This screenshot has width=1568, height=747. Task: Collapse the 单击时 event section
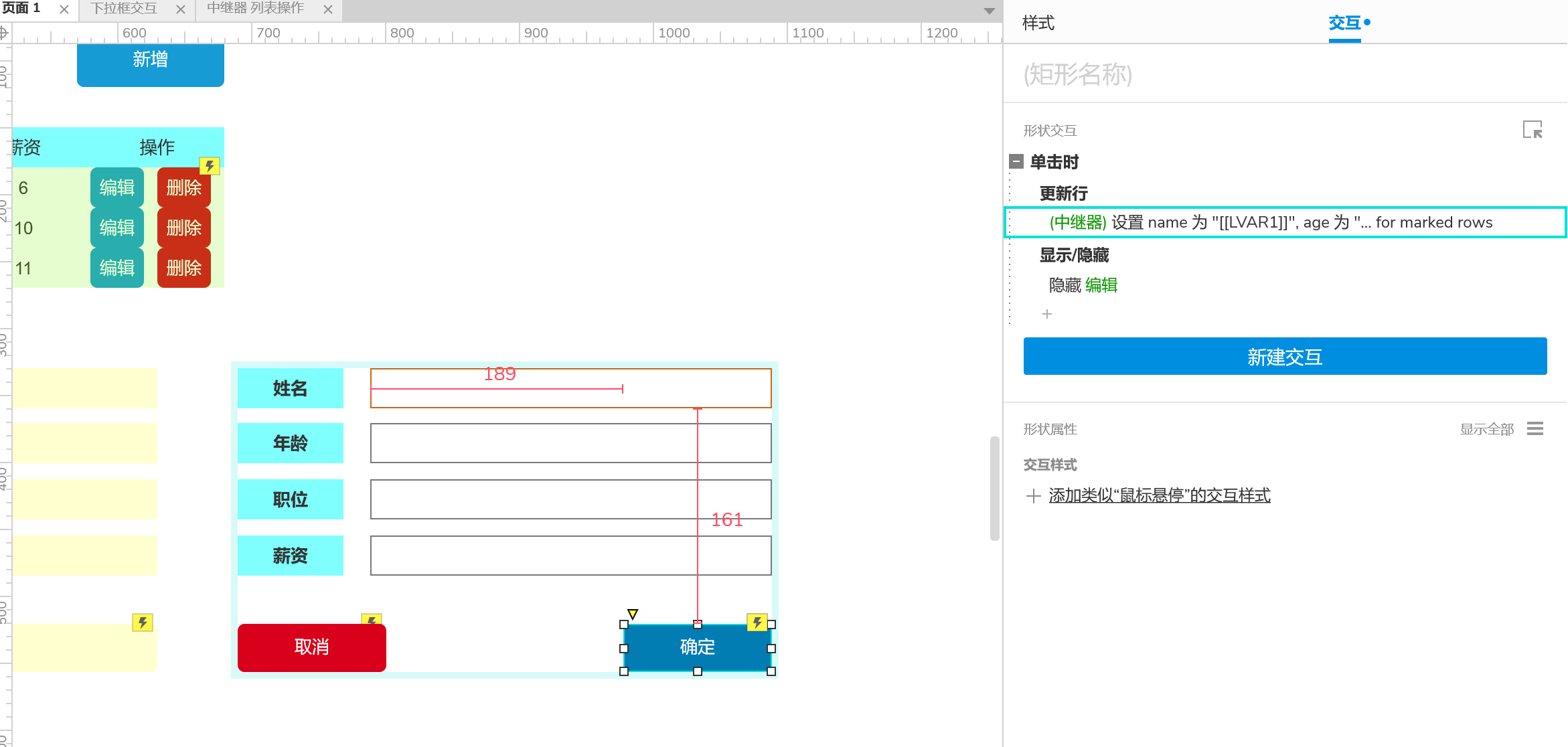click(1016, 161)
